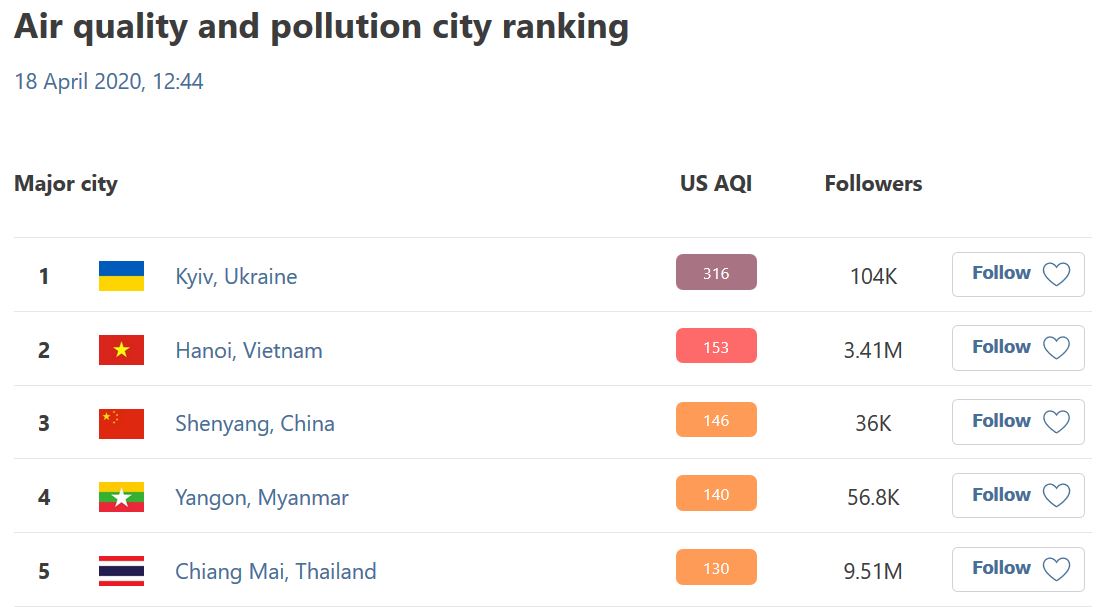Click the US AQI column header
1102x607 pixels.
(x=716, y=184)
